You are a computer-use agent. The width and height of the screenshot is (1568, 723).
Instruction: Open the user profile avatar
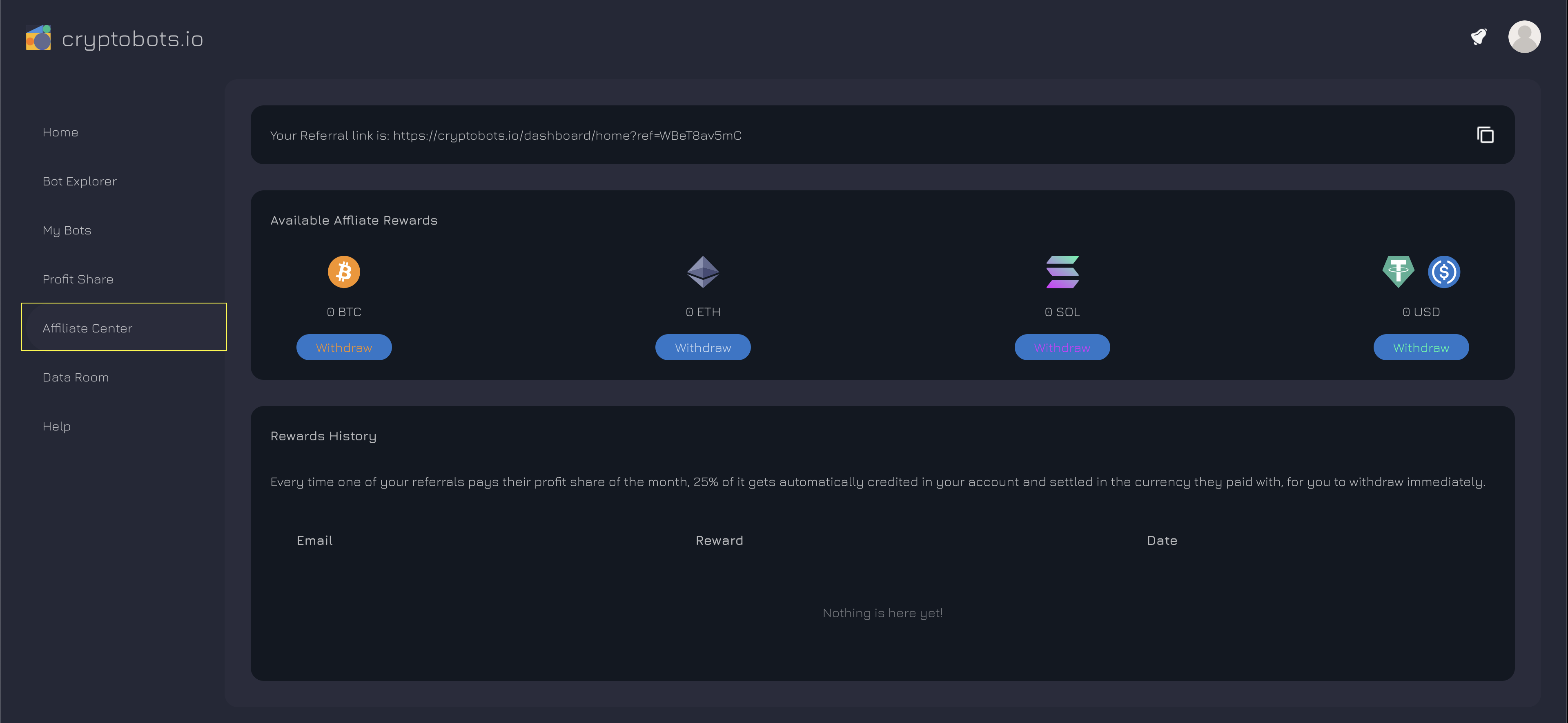point(1524,37)
